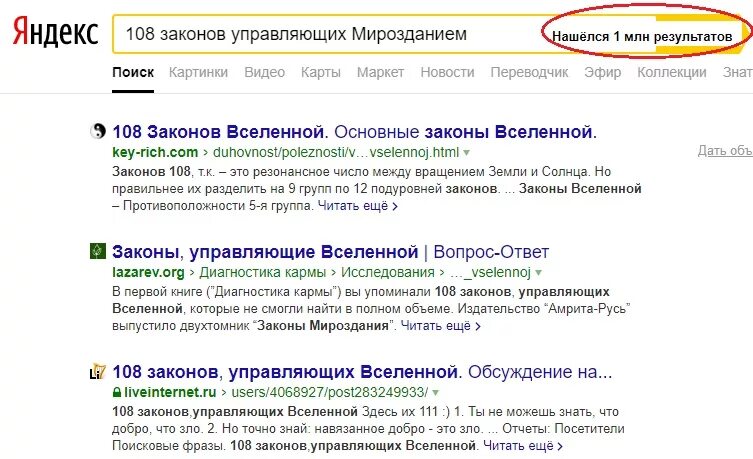Switch to the Эфир tab
Screen dimensions: 753x459
[603, 72]
